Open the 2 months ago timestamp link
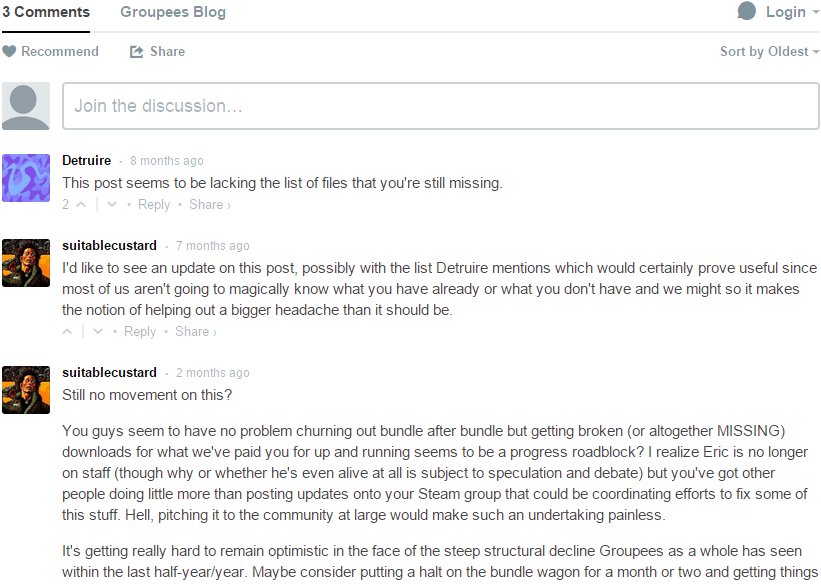Viewport: 821px width, 584px height. click(213, 372)
